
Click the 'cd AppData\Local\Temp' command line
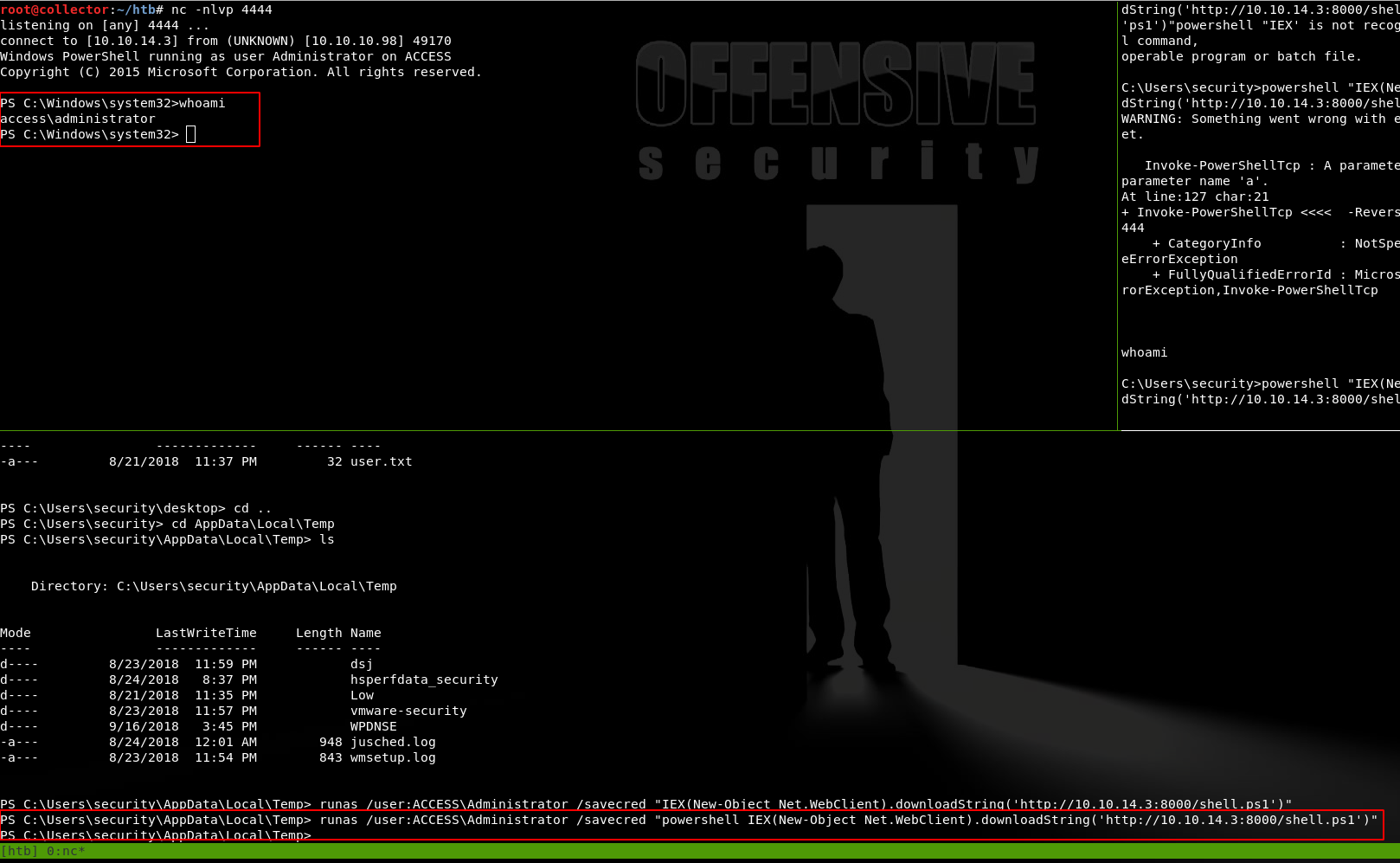pyautogui.click(x=167, y=524)
